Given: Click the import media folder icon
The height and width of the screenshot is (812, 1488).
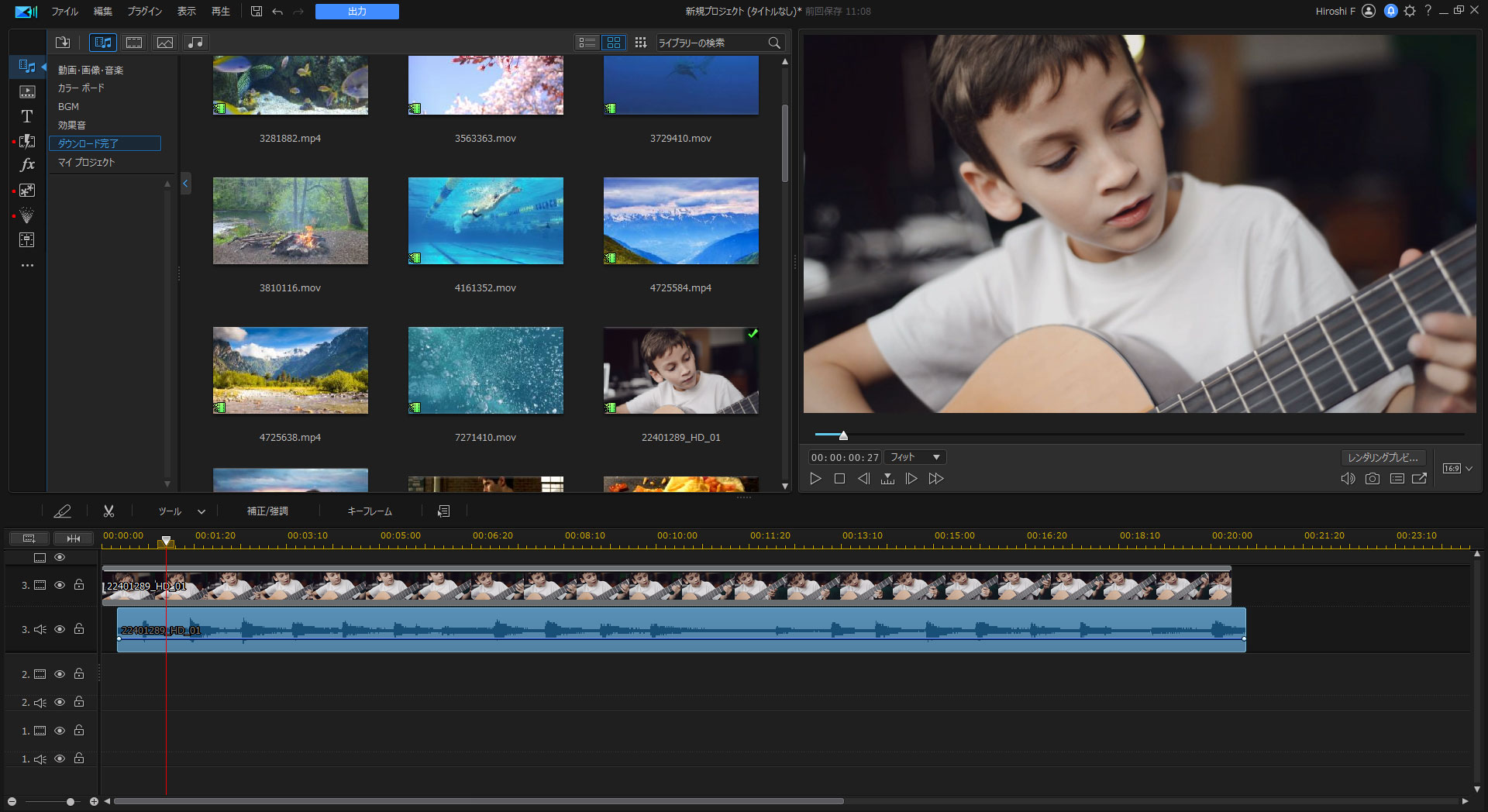Looking at the screenshot, I should pos(63,43).
